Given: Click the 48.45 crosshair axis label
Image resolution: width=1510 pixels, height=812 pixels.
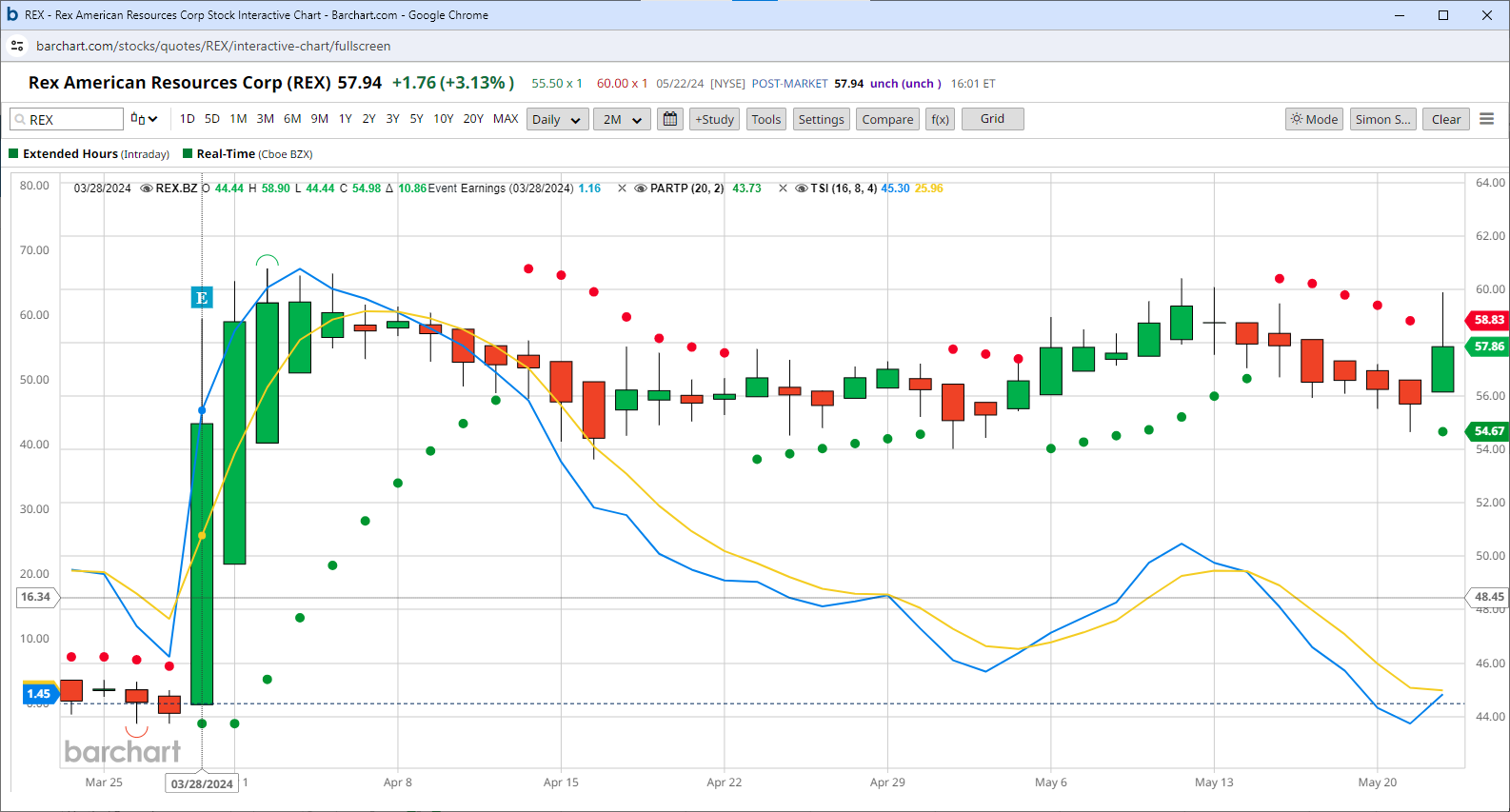Looking at the screenshot, I should [x=1488, y=598].
